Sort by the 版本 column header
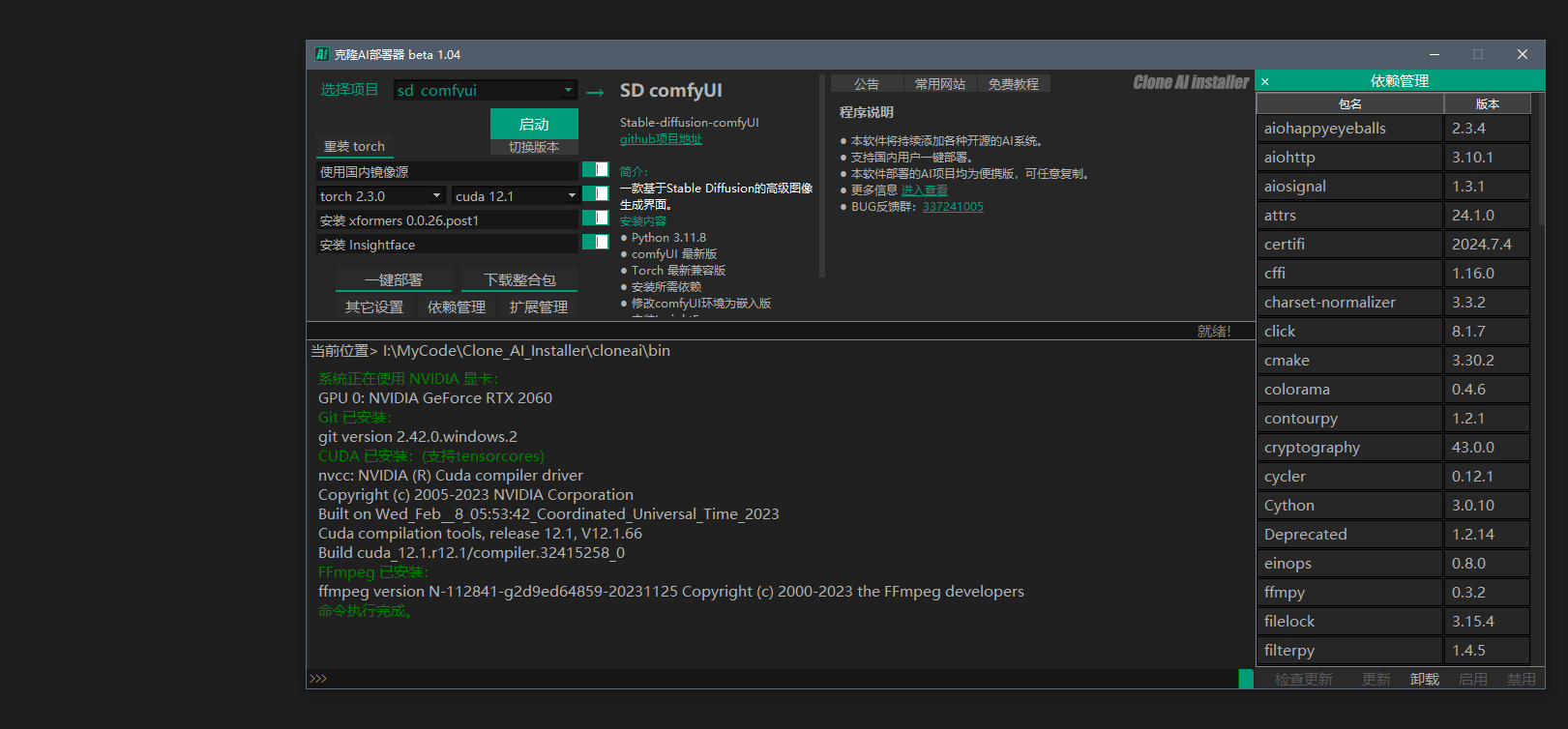 (1488, 103)
